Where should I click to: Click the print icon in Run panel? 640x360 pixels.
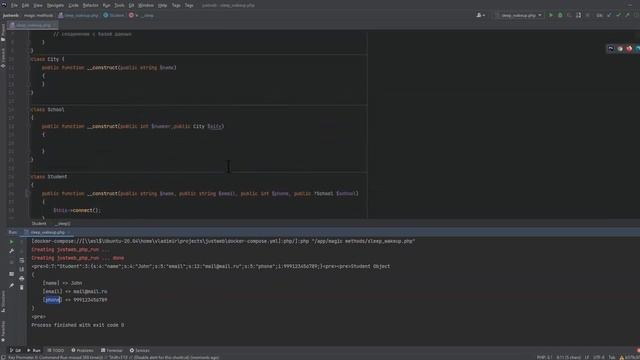pos(22,278)
